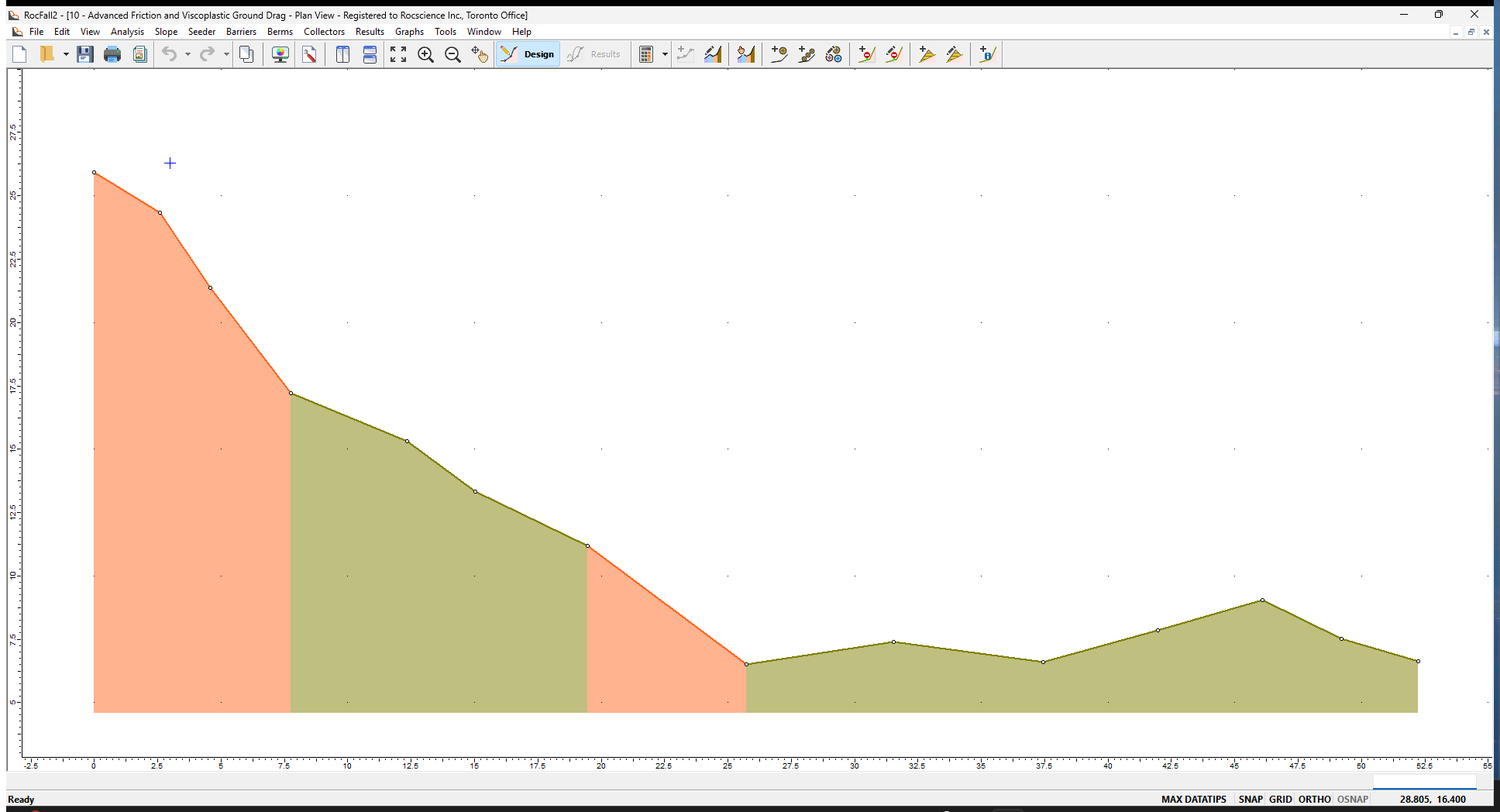Select the Add Line Seeder tool
Image resolution: width=1500 pixels, height=812 pixels.
coord(807,54)
